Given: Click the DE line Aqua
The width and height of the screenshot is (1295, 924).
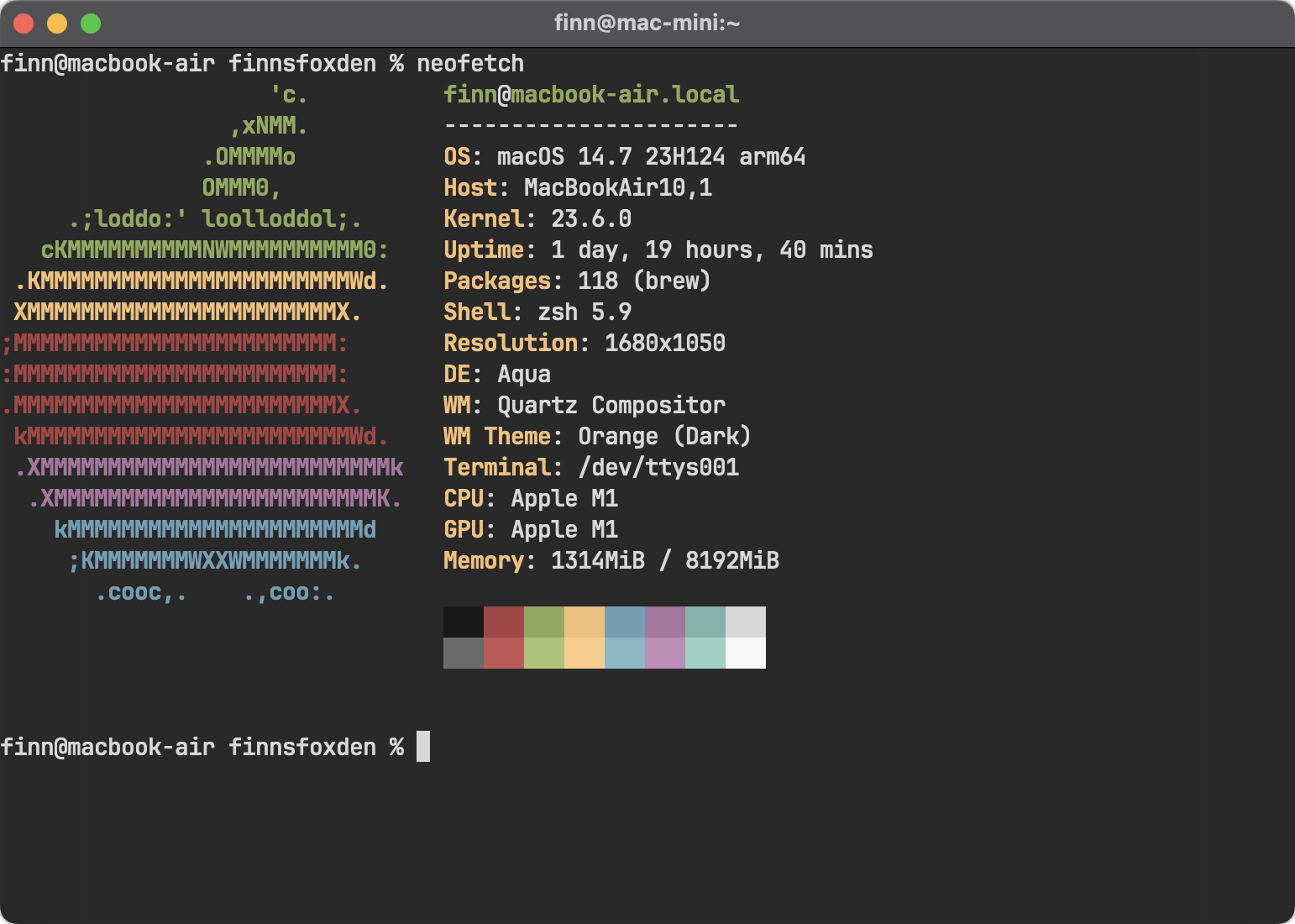Looking at the screenshot, I should pos(497,374).
